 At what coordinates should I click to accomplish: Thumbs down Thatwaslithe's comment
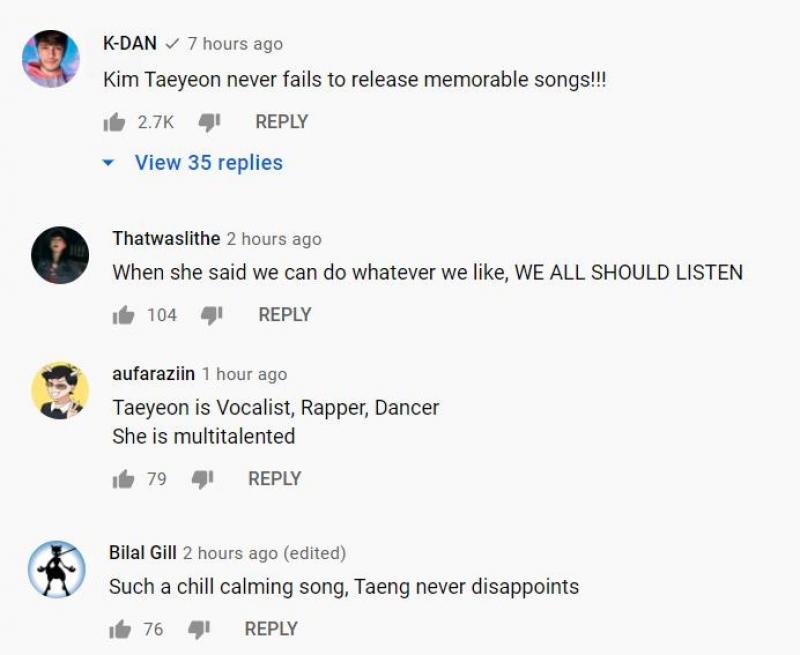[211, 315]
